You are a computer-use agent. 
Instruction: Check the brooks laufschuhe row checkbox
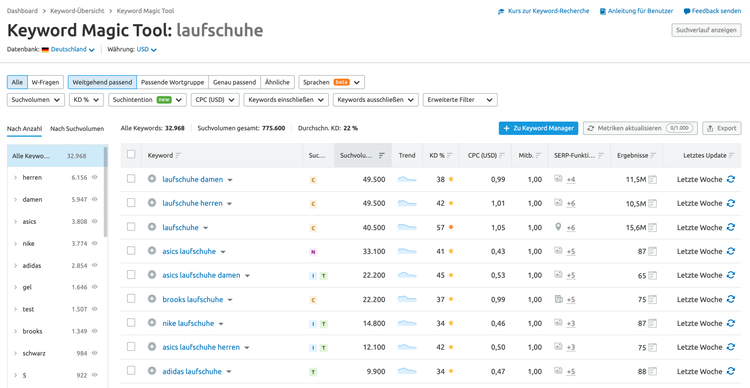pos(131,299)
